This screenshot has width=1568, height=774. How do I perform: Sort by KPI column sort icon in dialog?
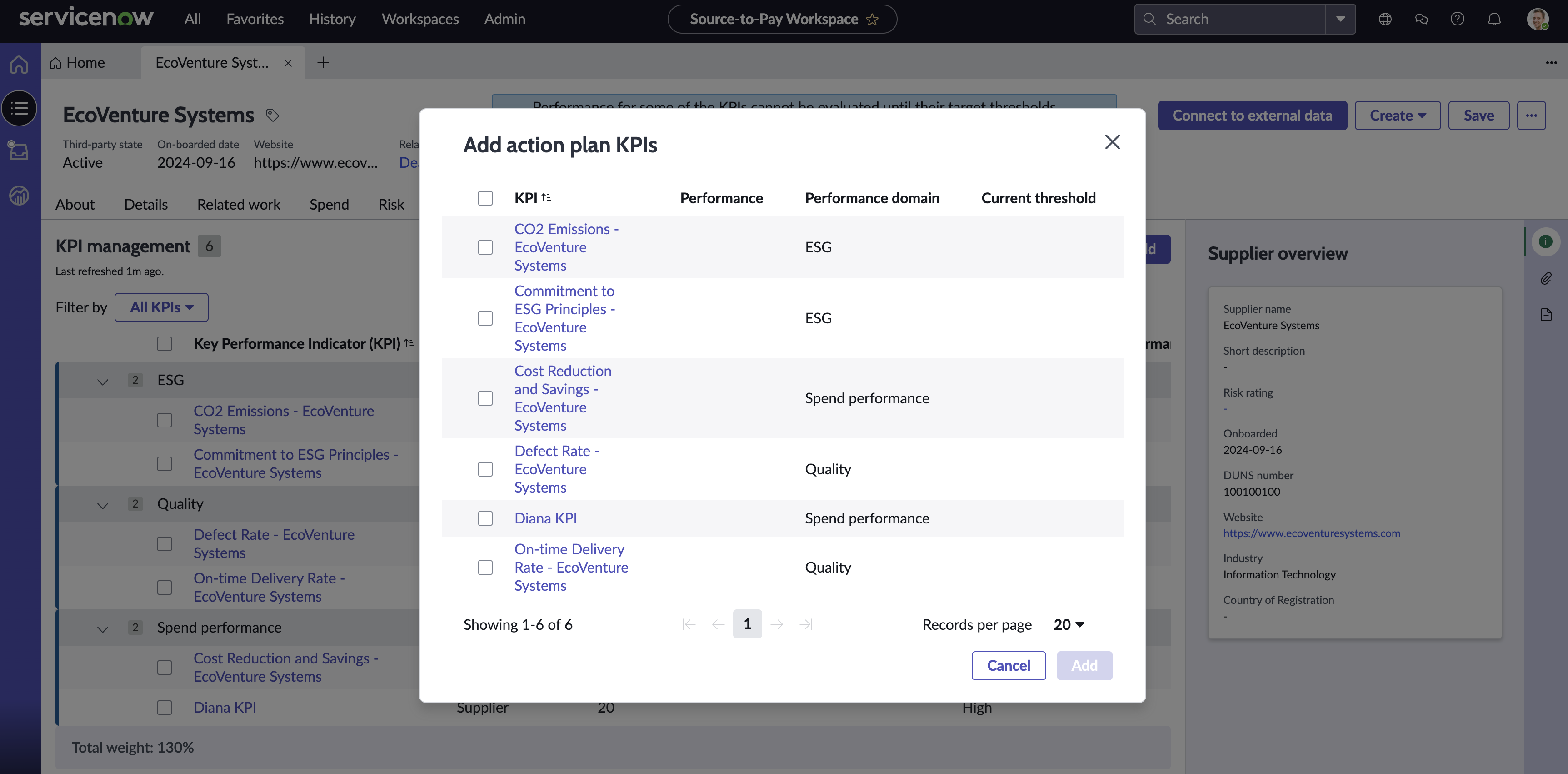tap(546, 197)
